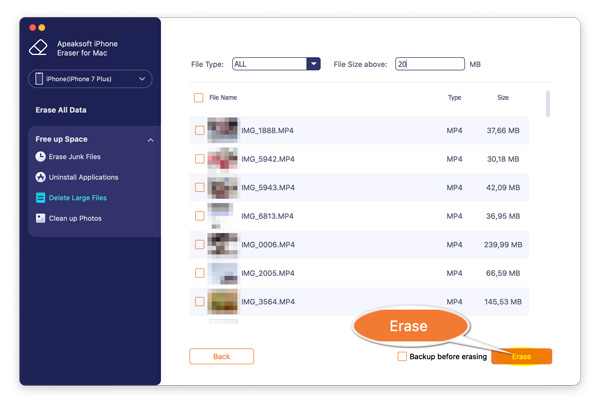Click the Type column header
The width and height of the screenshot is (600, 407).
point(455,98)
